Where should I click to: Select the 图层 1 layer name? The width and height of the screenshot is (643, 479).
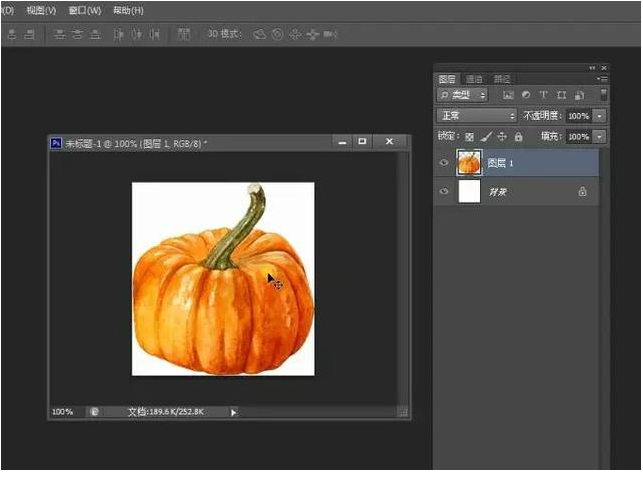[x=500, y=163]
